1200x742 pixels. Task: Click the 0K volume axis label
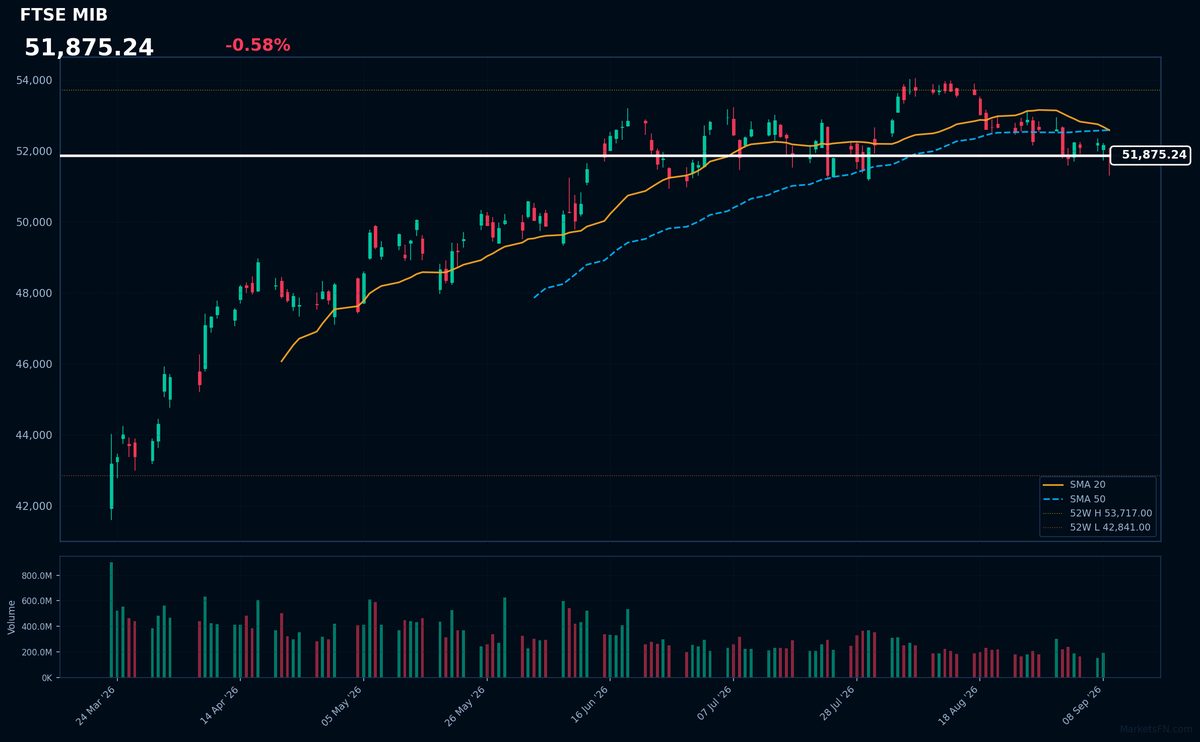(47, 677)
